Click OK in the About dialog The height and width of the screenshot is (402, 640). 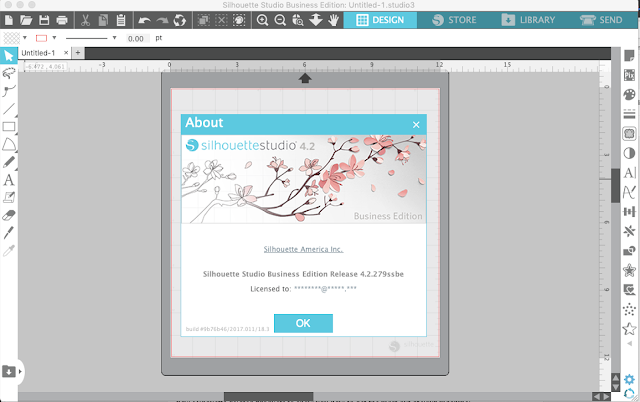303,323
